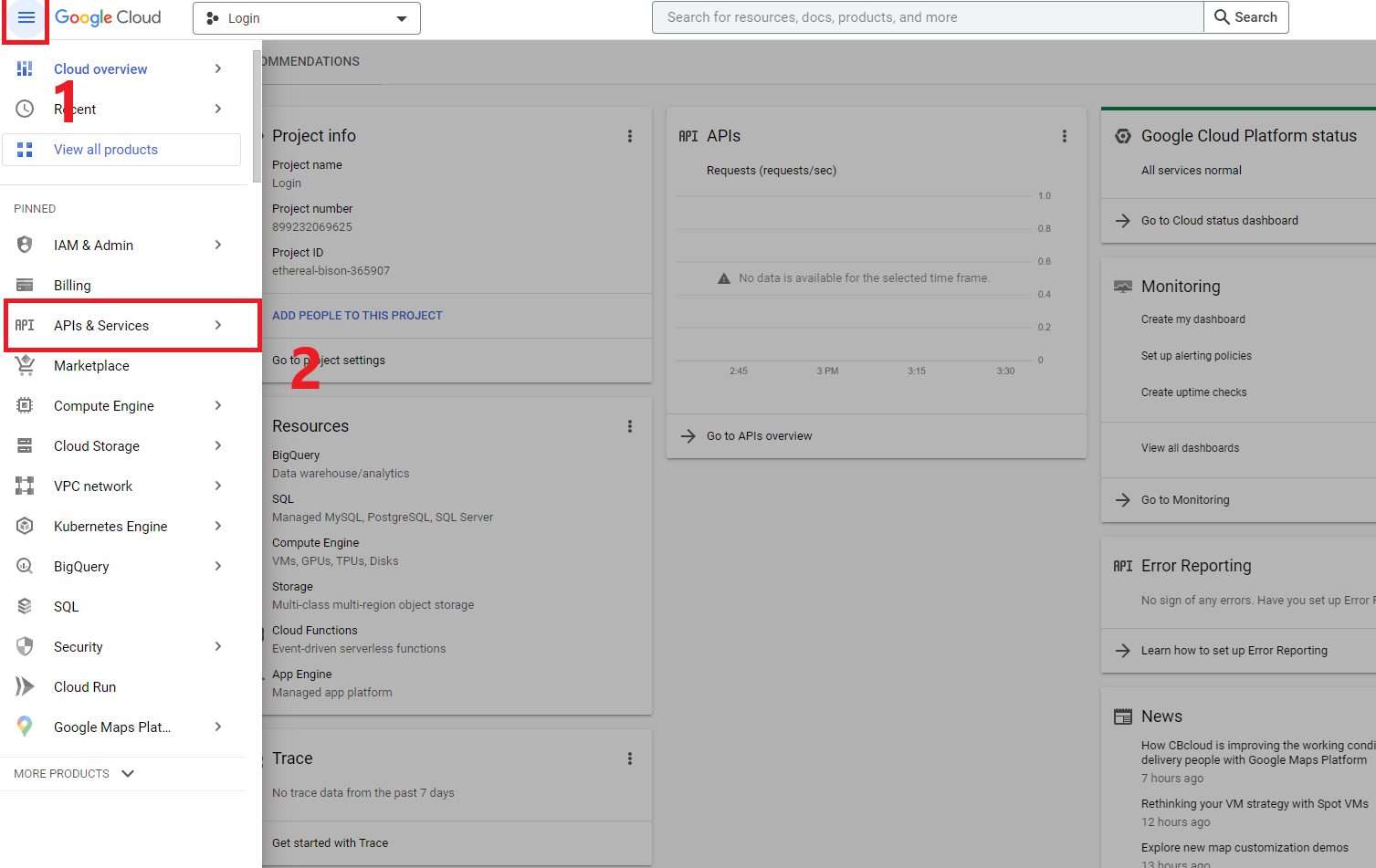Click View all products button
Viewport: 1376px width, 868px height.
tap(121, 150)
